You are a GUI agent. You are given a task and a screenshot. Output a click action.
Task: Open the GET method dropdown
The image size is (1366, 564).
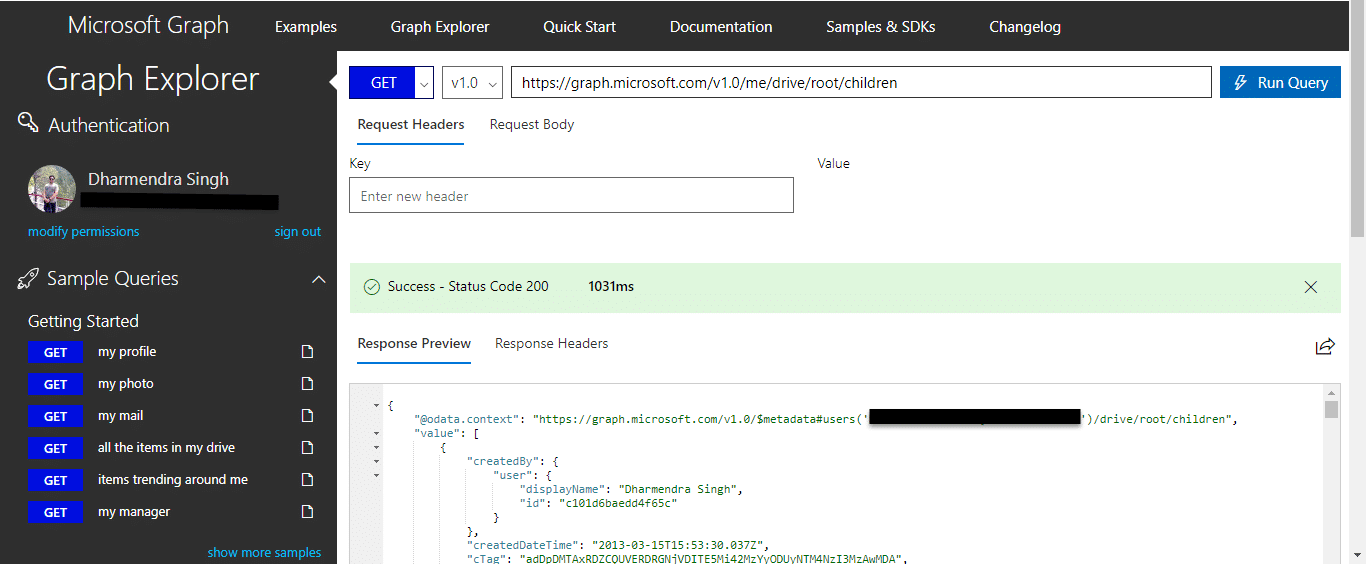coord(424,83)
